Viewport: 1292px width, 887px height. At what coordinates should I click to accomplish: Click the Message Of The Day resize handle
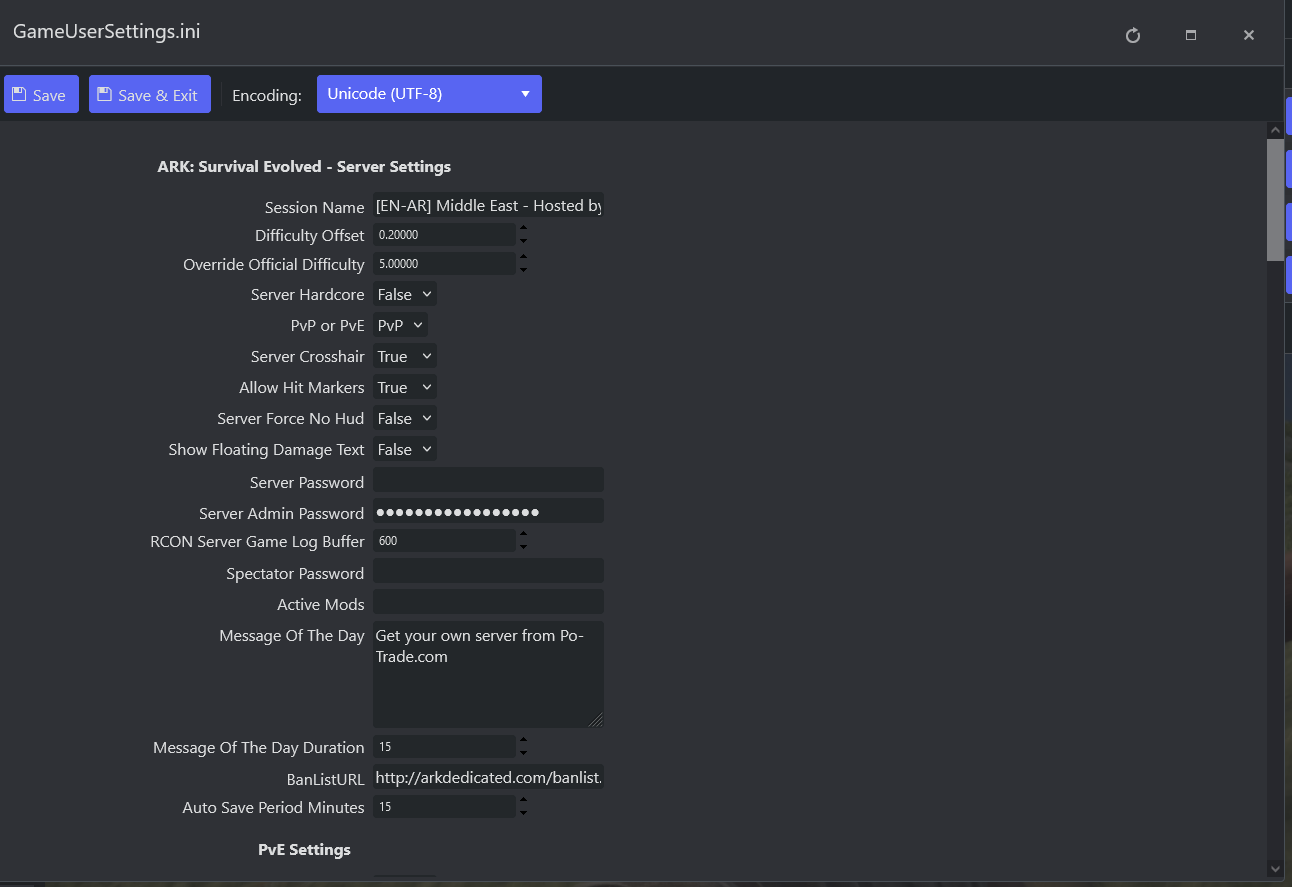[x=597, y=721]
